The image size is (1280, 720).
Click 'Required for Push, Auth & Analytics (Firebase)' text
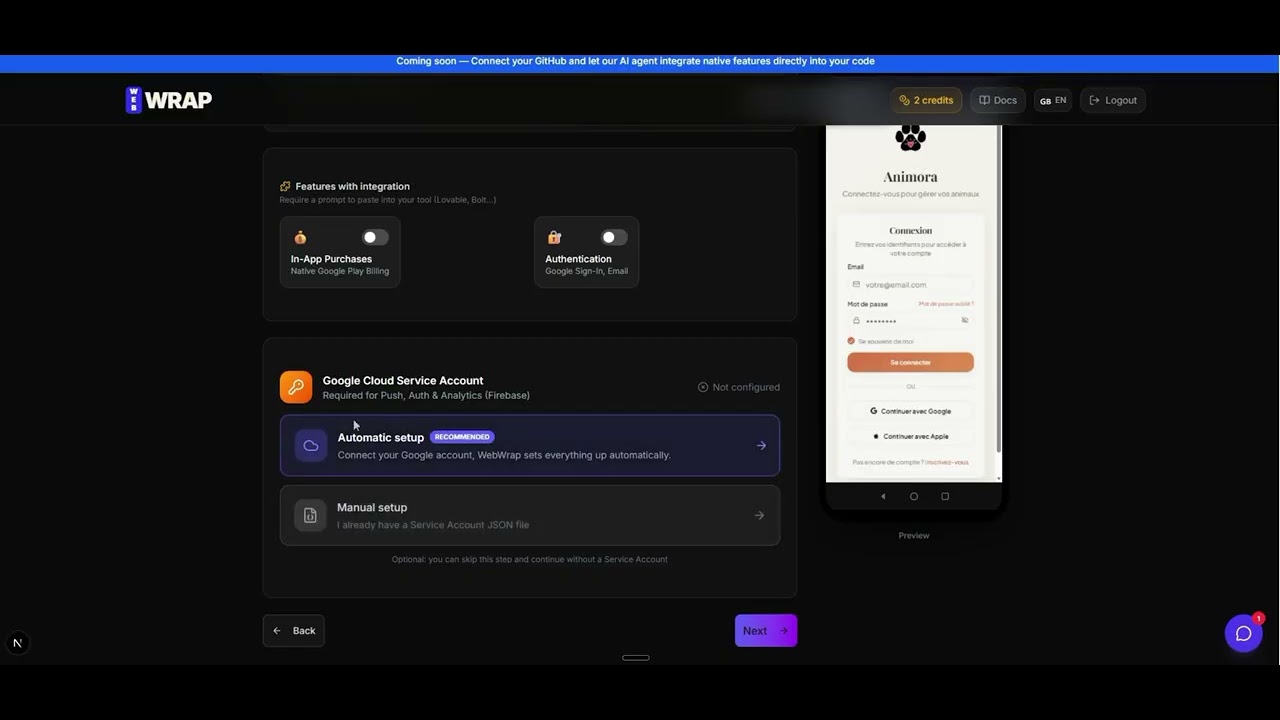(x=426, y=395)
